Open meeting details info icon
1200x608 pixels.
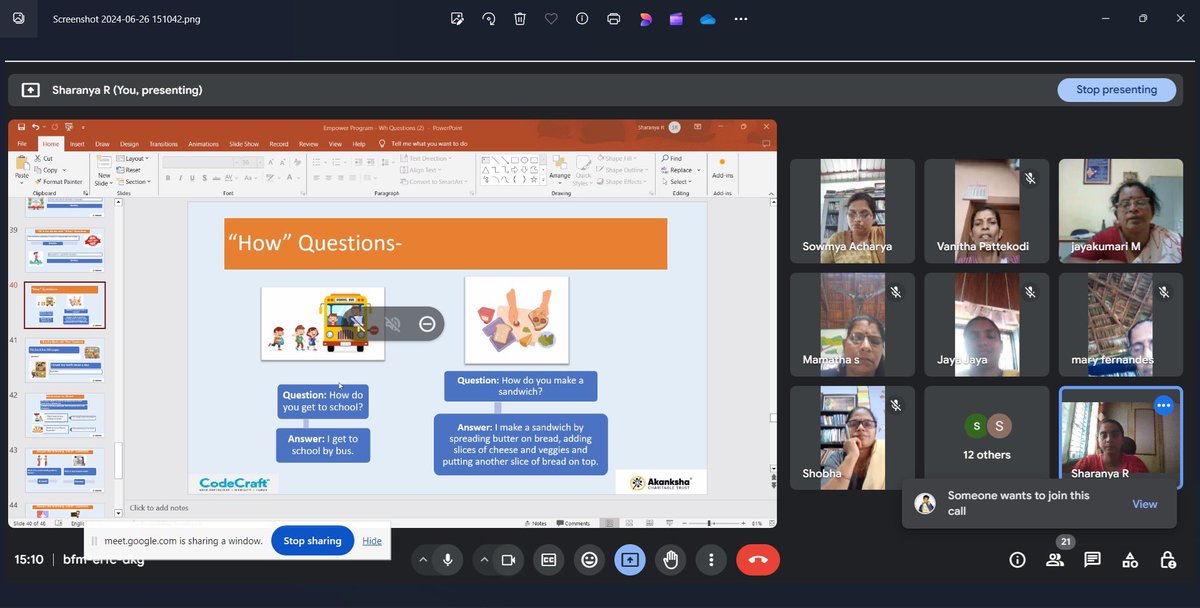(x=1018, y=560)
